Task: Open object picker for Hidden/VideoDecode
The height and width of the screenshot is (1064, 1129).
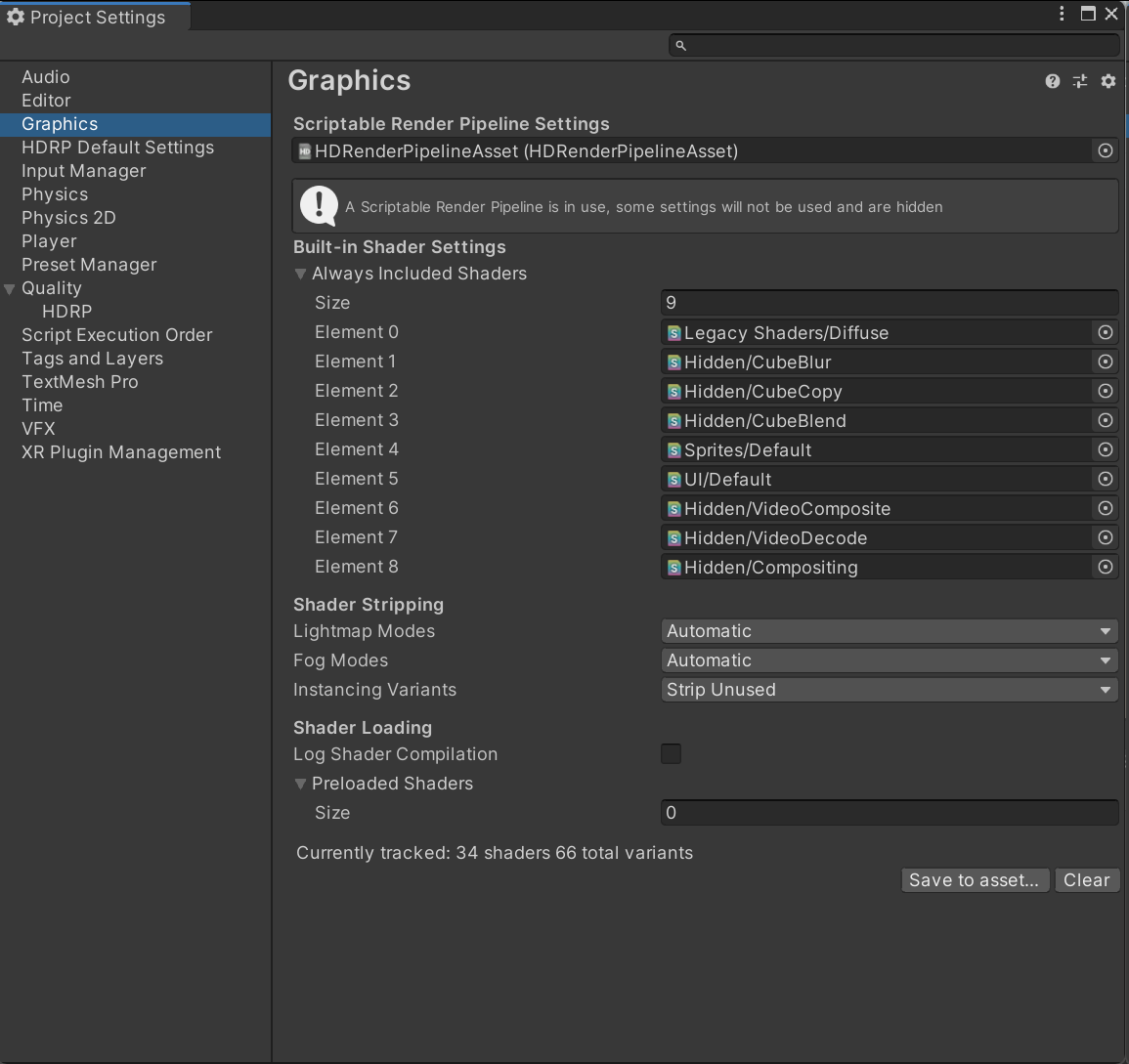Action: [x=1106, y=537]
